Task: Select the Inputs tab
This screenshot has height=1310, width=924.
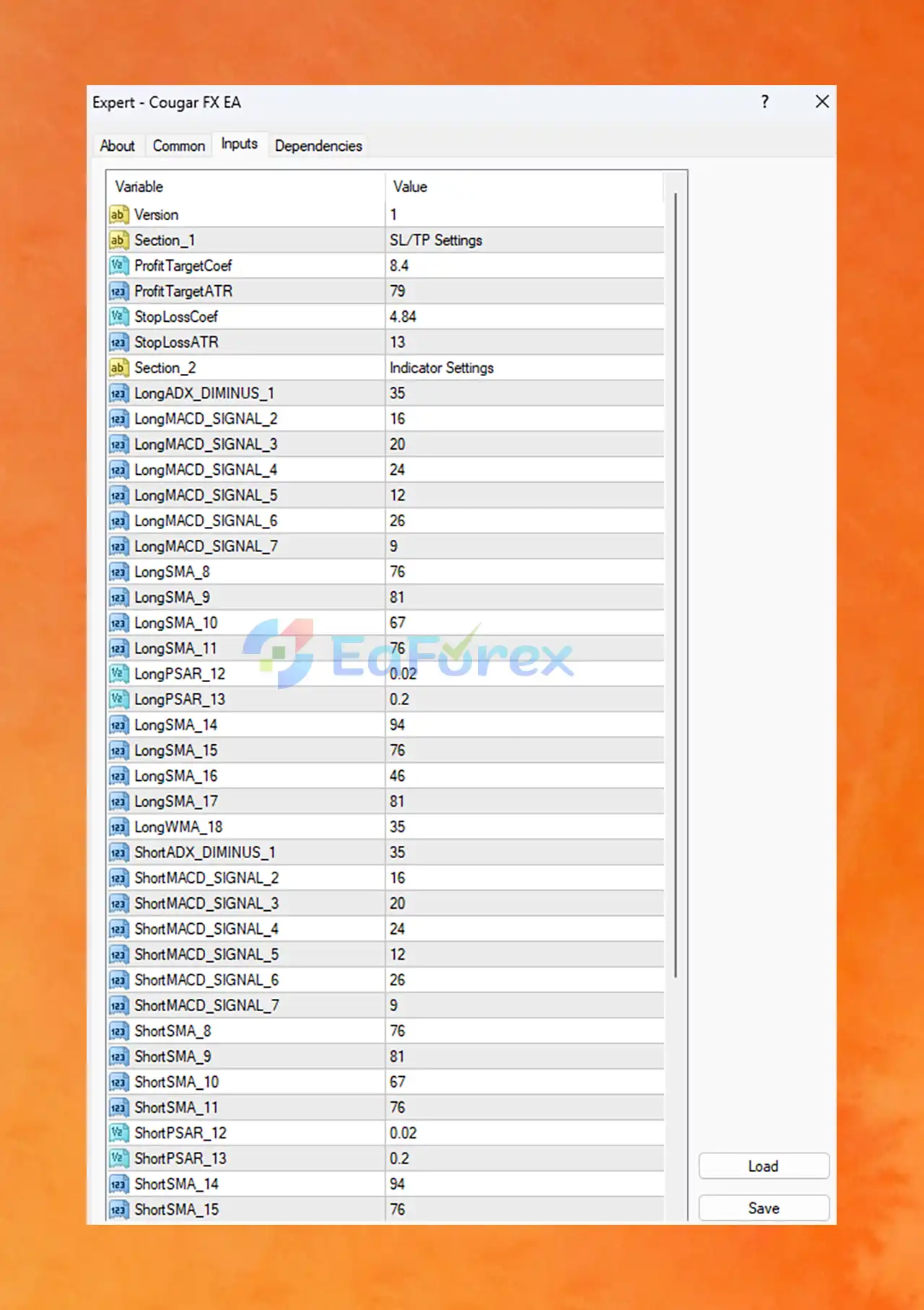Action: pyautogui.click(x=239, y=144)
